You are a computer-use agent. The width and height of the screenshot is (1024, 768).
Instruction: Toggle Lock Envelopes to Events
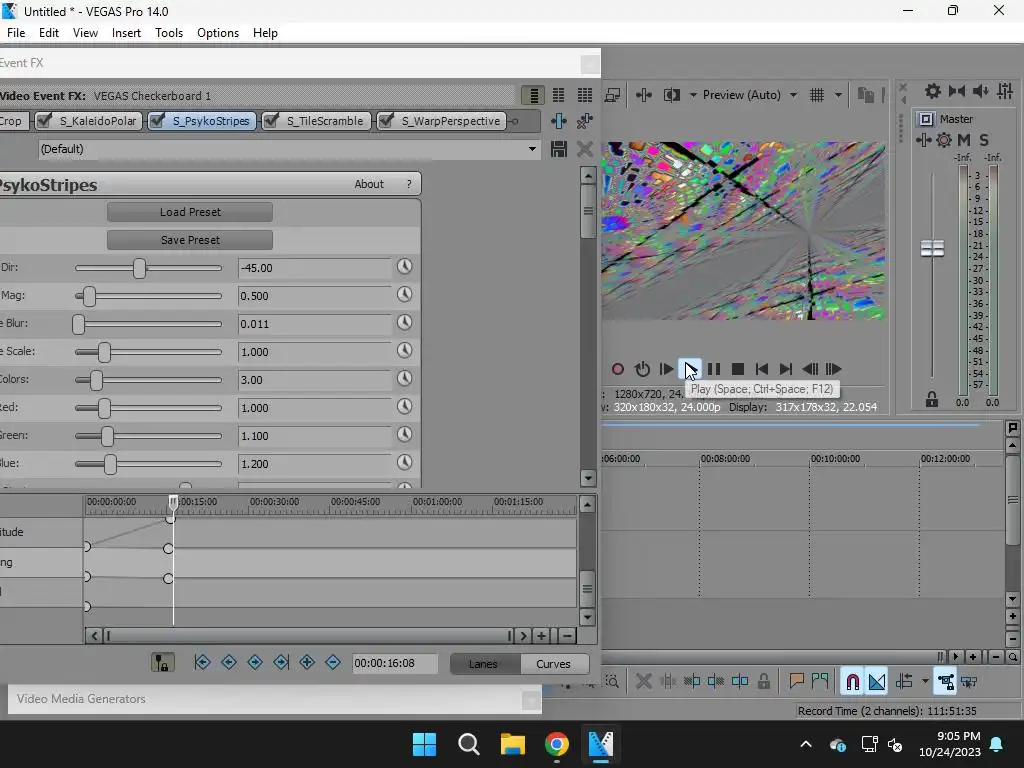pos(945,682)
